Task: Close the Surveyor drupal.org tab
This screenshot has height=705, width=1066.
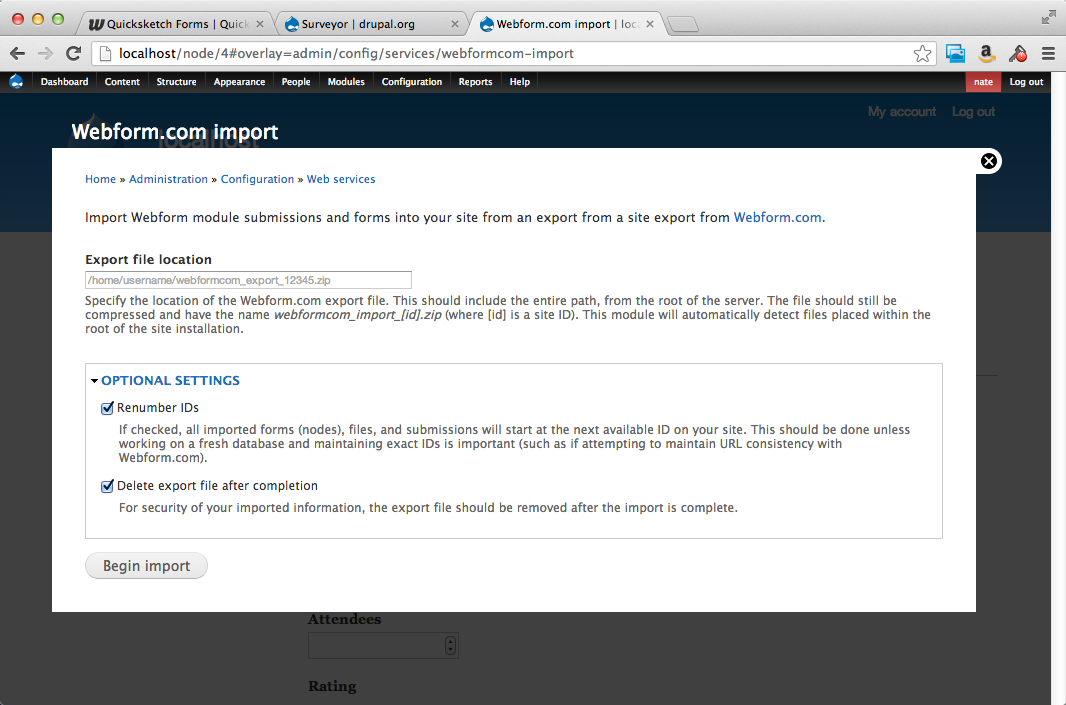Action: 455,24
